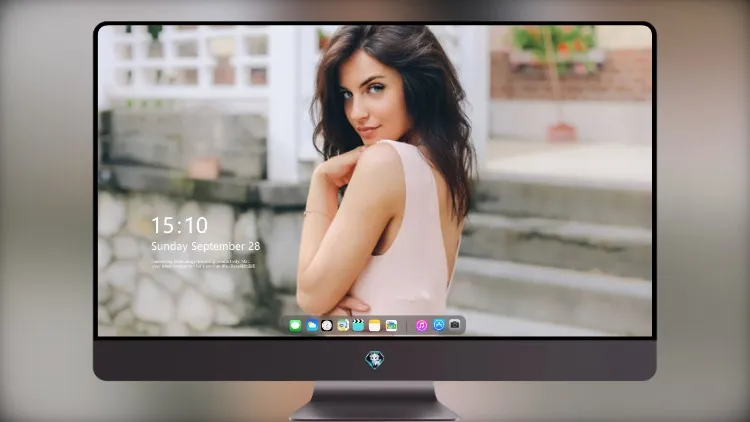The image size is (750, 422).
Task: Open the blue App Store icon
Action: pos(439,325)
